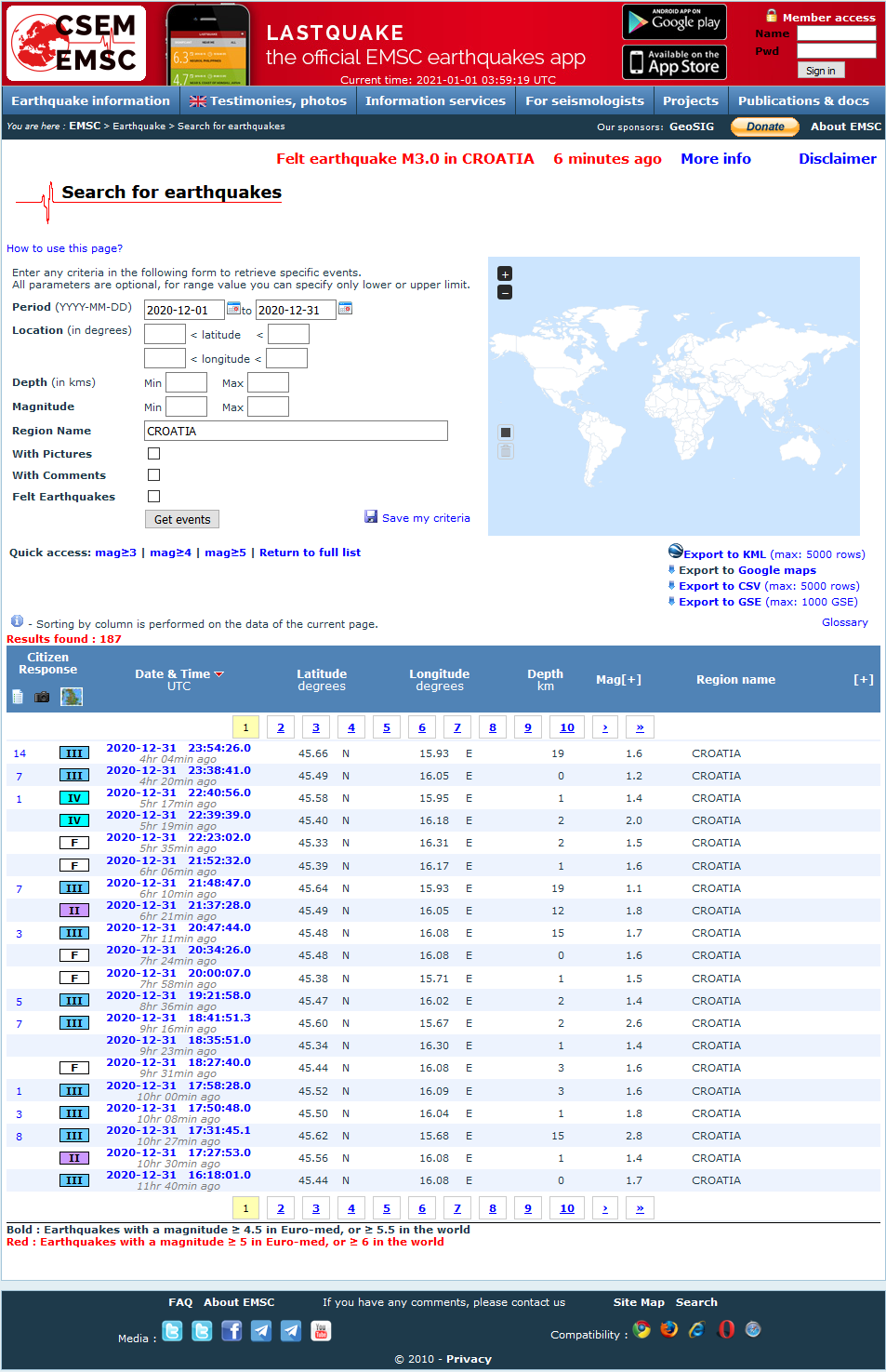The width and height of the screenshot is (886, 1372).
Task: Click the Get events button
Action: [x=182, y=519]
